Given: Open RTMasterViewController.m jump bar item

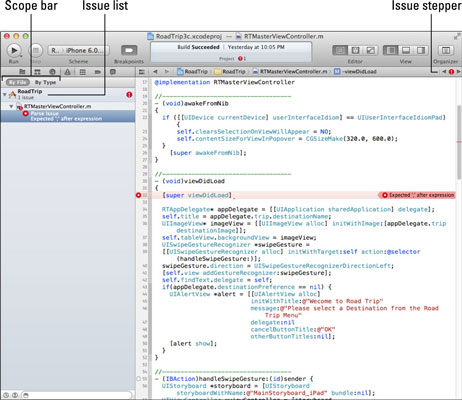Looking at the screenshot, I should click(x=290, y=72).
